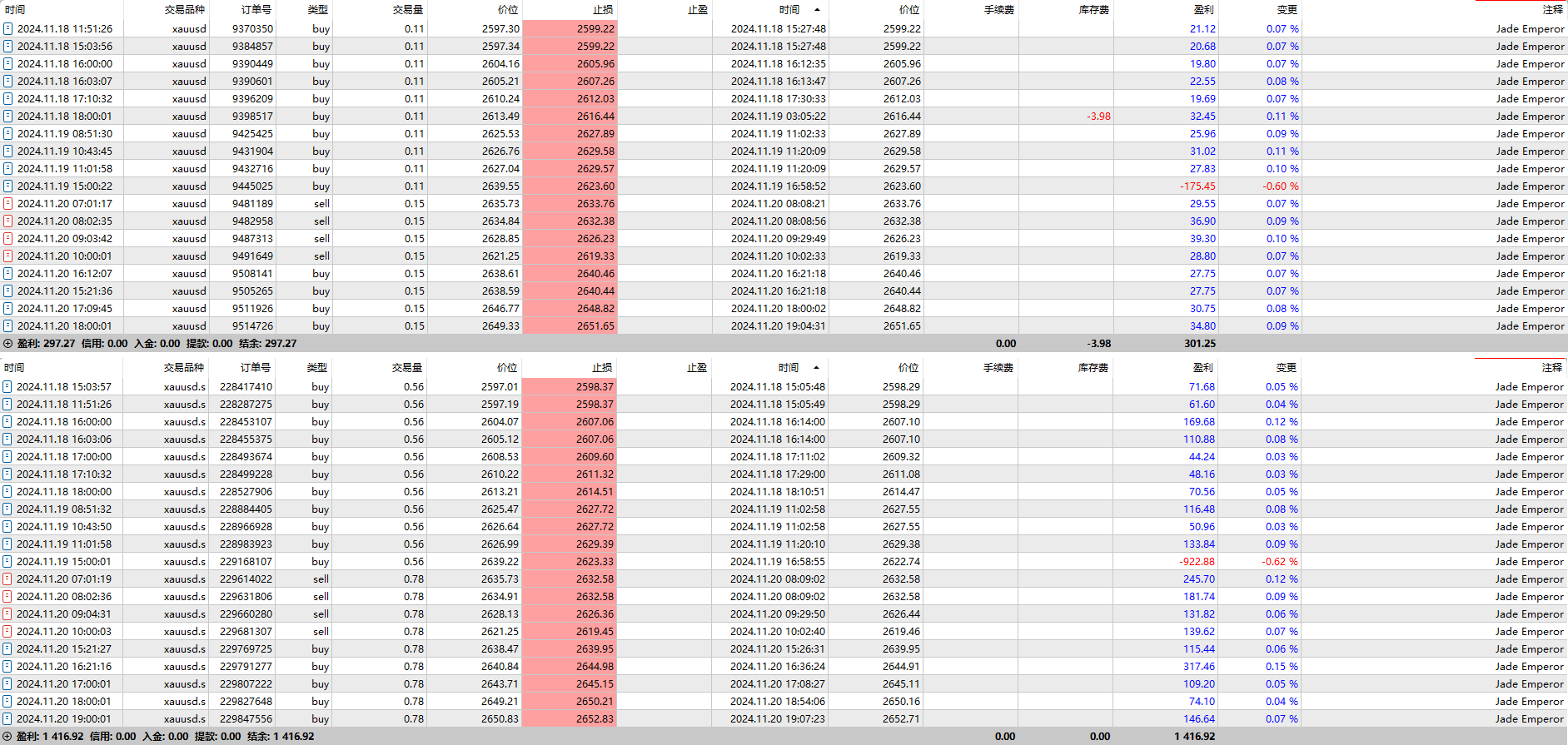
Task: Click the -0.60 % change cell
Action: (x=1281, y=186)
